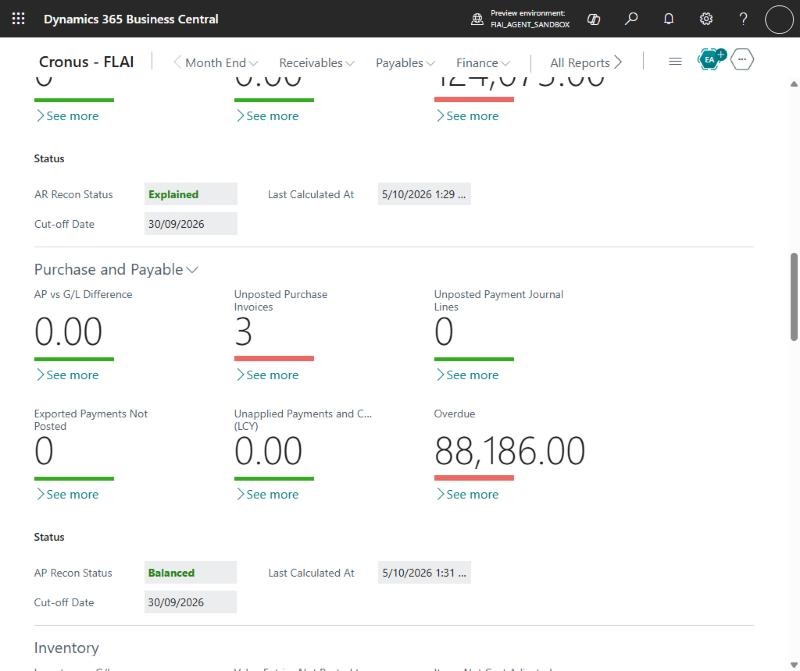The width and height of the screenshot is (800, 671).
Task: See more under Unapplied Payments (LCY)
Action: 267,494
